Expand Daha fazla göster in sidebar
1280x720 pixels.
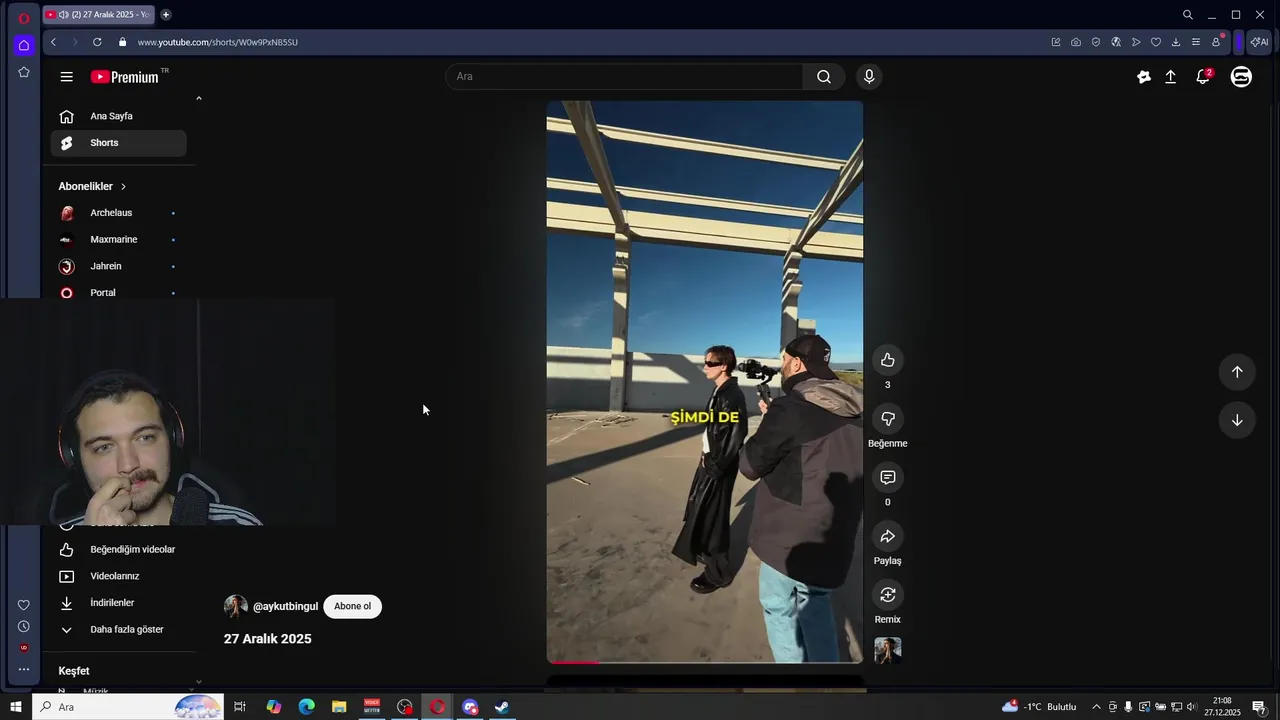coord(119,630)
